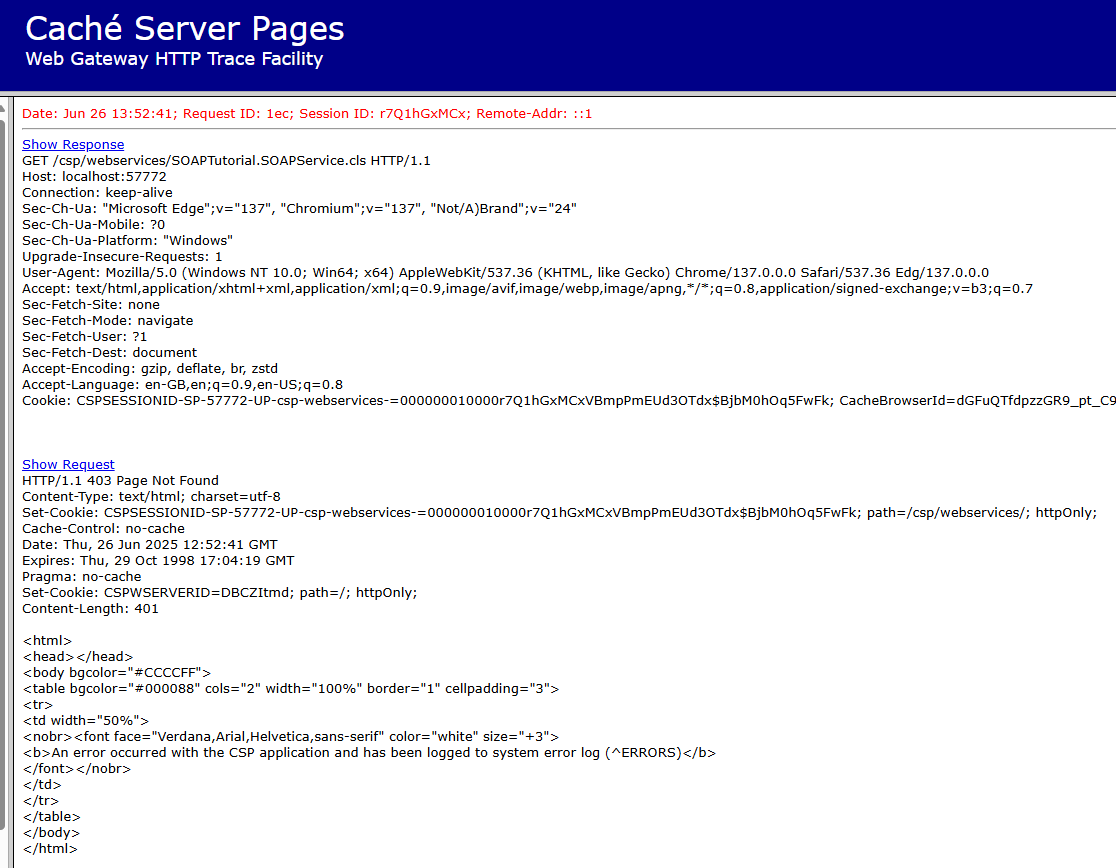Select the Host: localhost:57772 line
The width and height of the screenshot is (1116, 868).
(x=94, y=176)
